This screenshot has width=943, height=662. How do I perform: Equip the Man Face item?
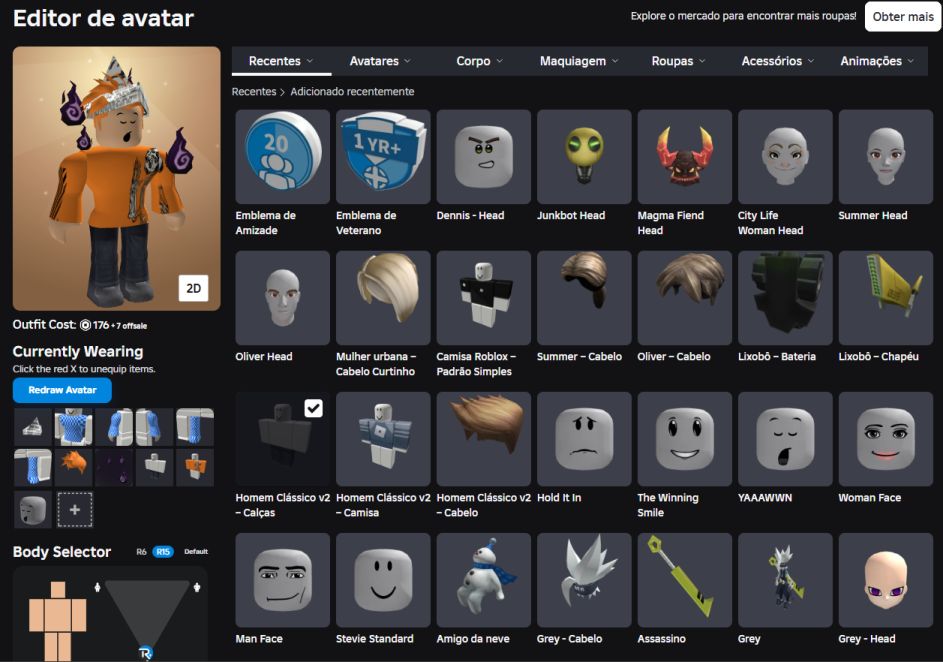(282, 580)
